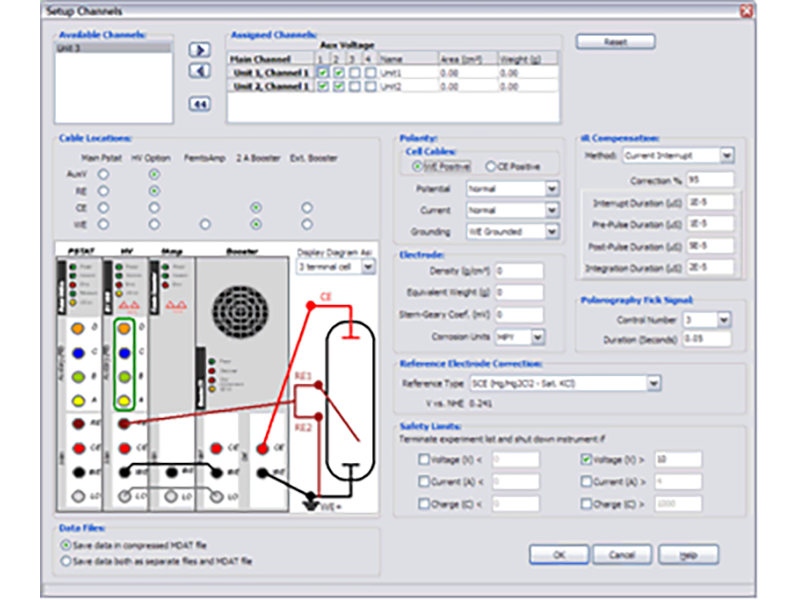Click the Reset button
The width and height of the screenshot is (800, 600).
click(615, 41)
